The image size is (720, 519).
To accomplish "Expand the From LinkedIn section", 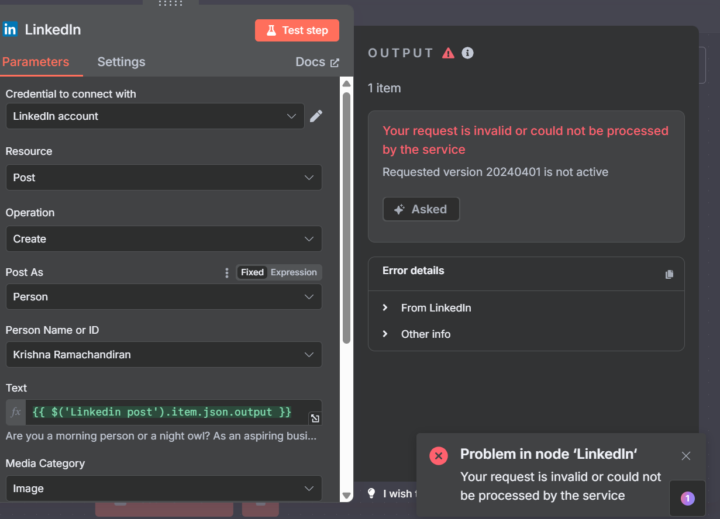I will (427, 308).
